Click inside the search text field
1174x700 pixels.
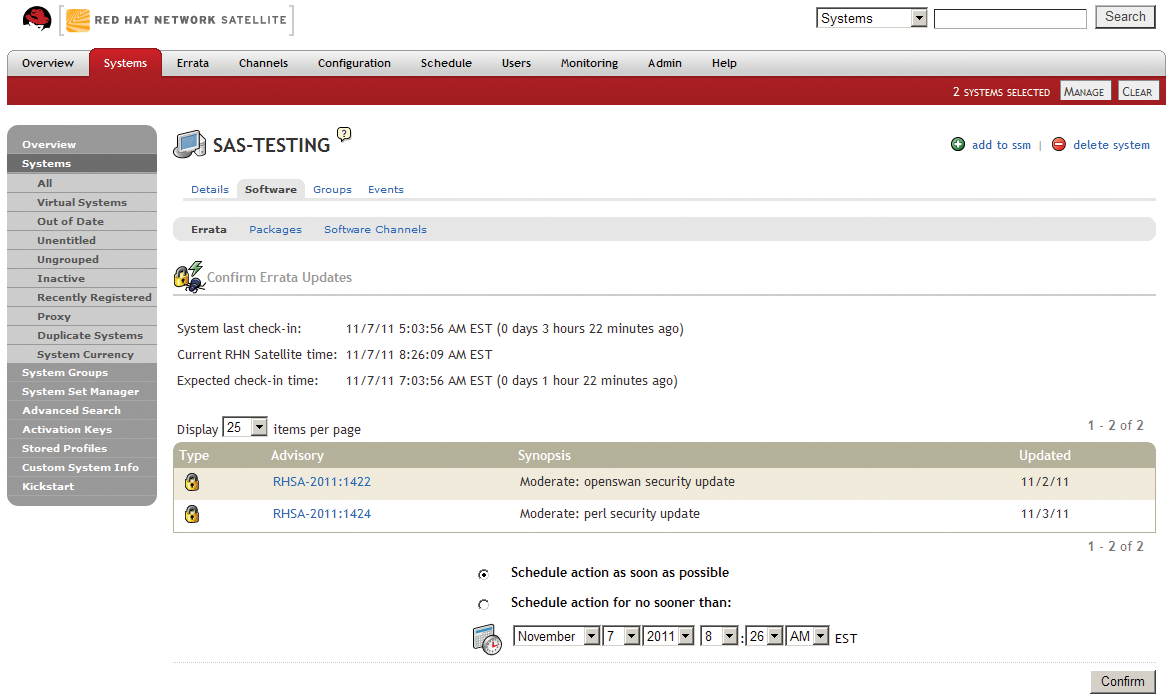point(1010,17)
